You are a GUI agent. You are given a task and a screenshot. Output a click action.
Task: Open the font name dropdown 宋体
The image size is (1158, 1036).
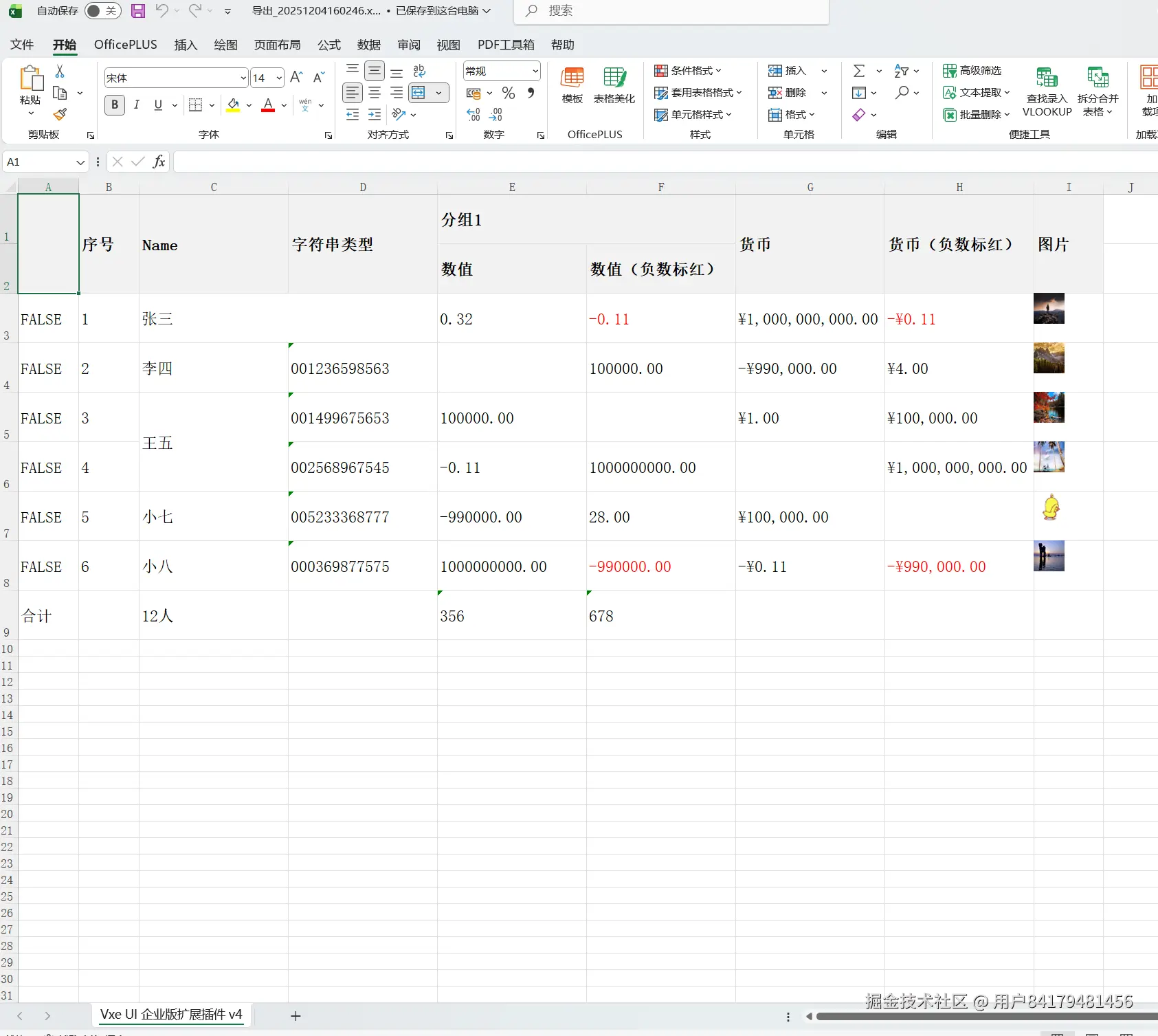tap(243, 78)
